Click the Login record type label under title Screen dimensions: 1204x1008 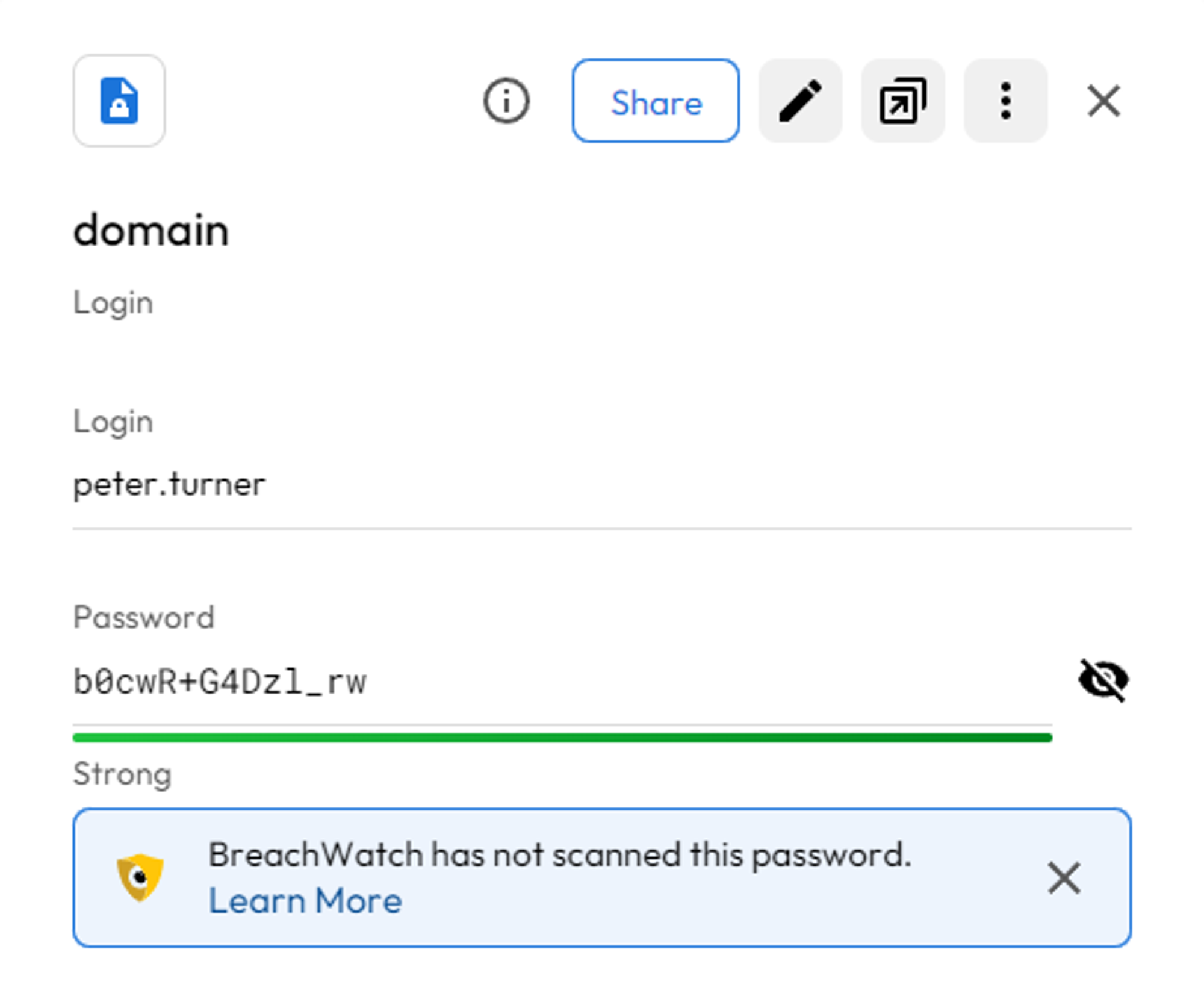[113, 302]
